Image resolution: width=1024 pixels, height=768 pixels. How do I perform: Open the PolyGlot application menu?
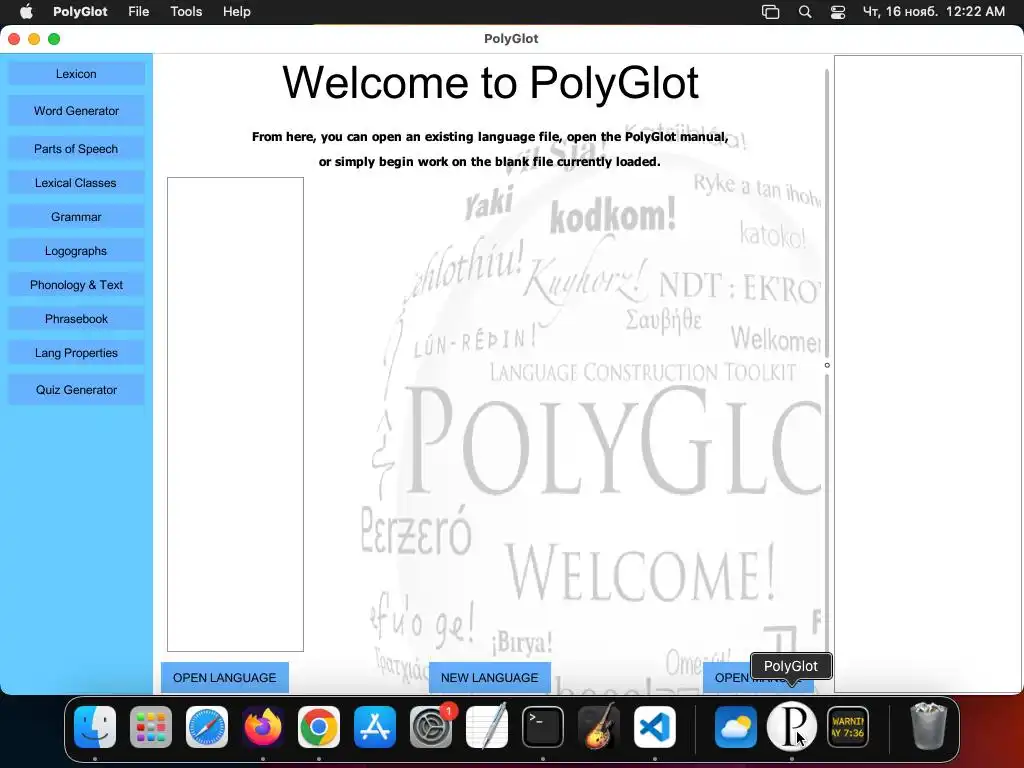80,12
